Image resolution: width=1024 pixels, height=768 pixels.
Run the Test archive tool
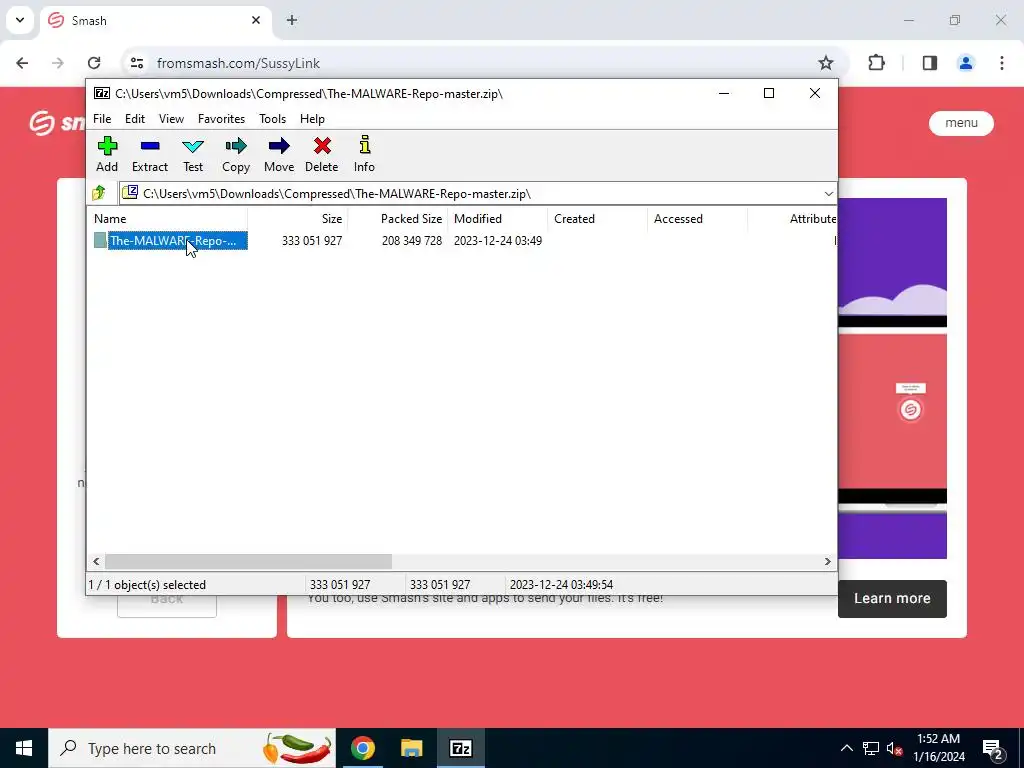tap(193, 153)
